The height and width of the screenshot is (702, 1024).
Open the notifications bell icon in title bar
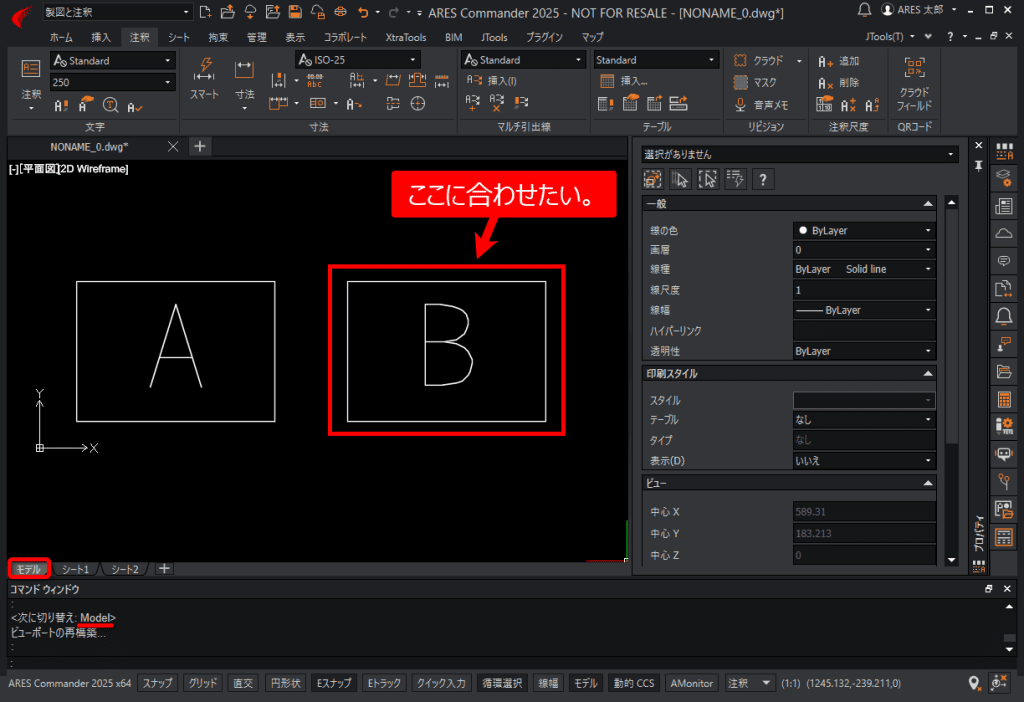click(x=865, y=11)
